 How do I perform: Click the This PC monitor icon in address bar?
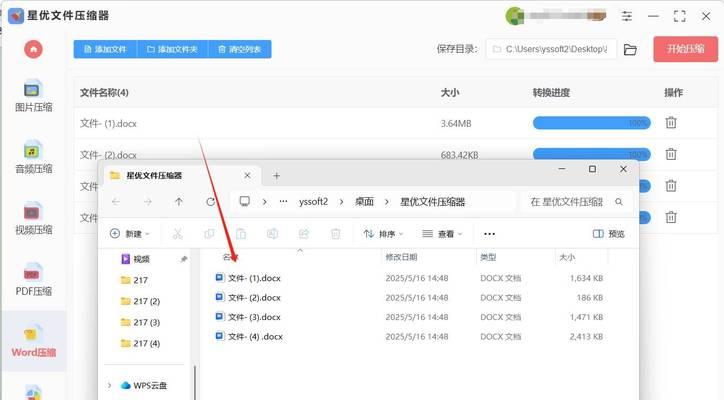(x=245, y=201)
